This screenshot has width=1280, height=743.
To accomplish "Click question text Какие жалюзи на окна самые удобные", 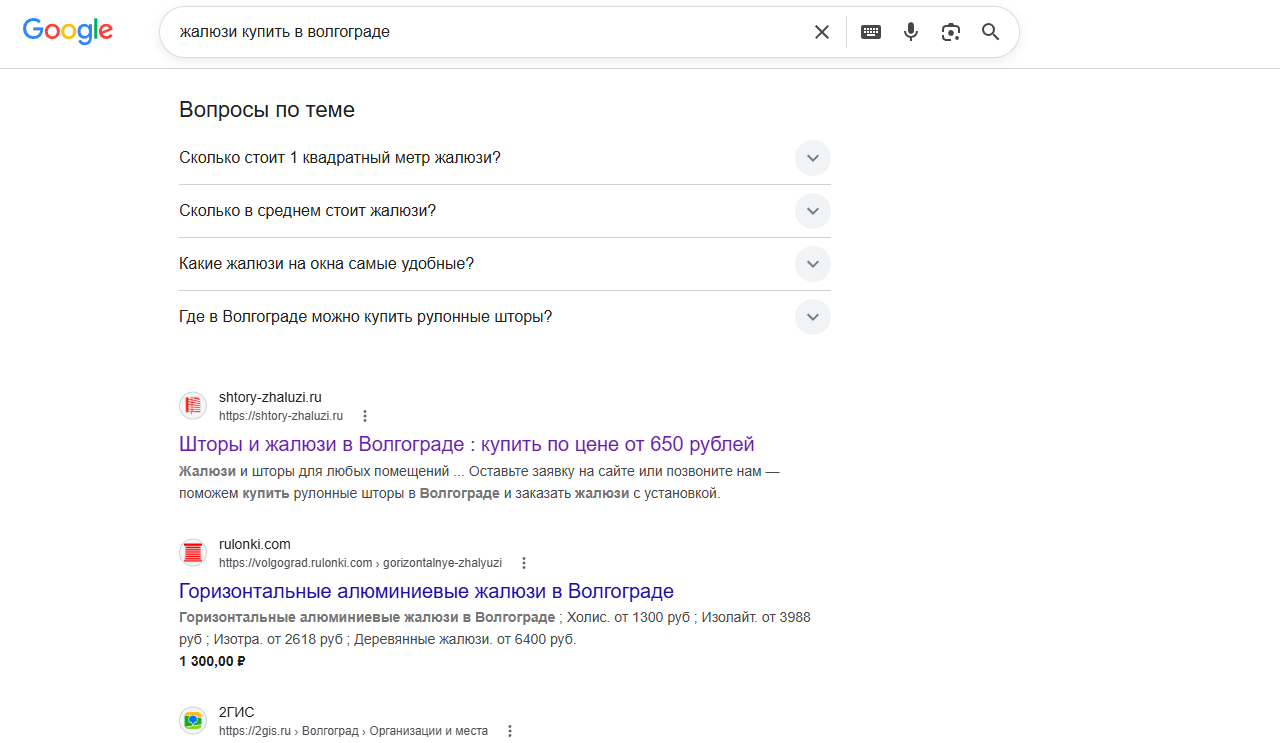I will [x=327, y=264].
